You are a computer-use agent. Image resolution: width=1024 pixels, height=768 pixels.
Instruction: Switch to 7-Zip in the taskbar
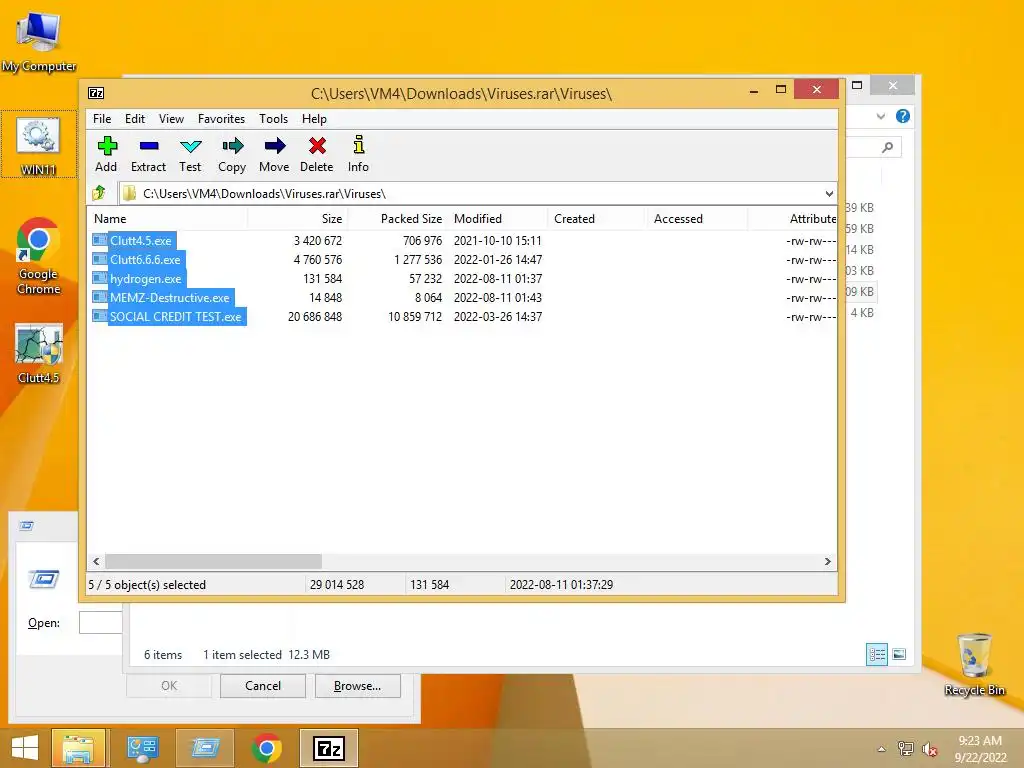click(x=328, y=748)
